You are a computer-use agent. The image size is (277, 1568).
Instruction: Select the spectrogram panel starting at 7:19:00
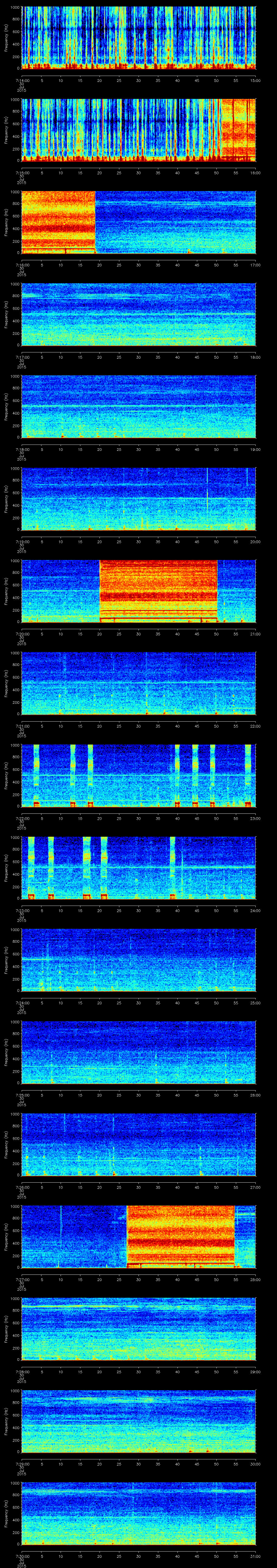139,499
